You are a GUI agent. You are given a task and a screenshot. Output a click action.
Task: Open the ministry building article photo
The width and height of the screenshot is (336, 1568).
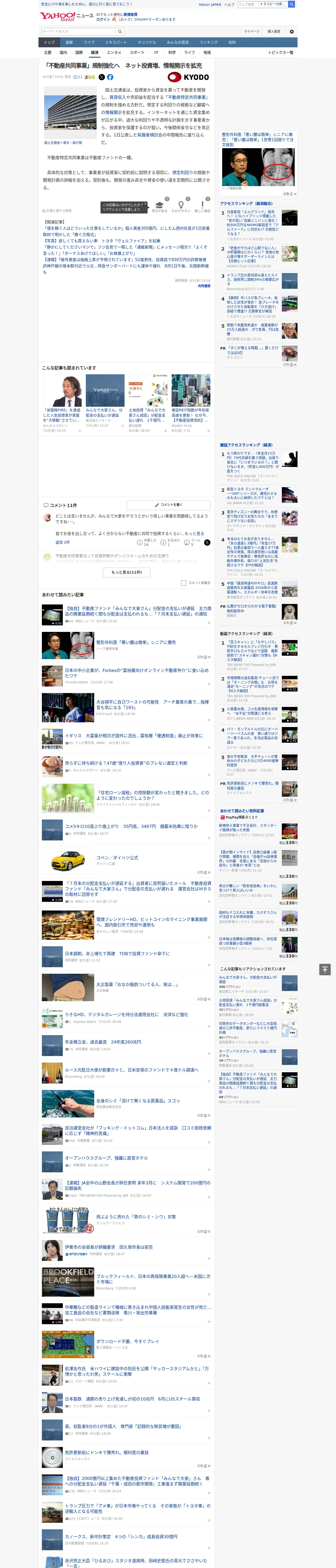coord(71,113)
